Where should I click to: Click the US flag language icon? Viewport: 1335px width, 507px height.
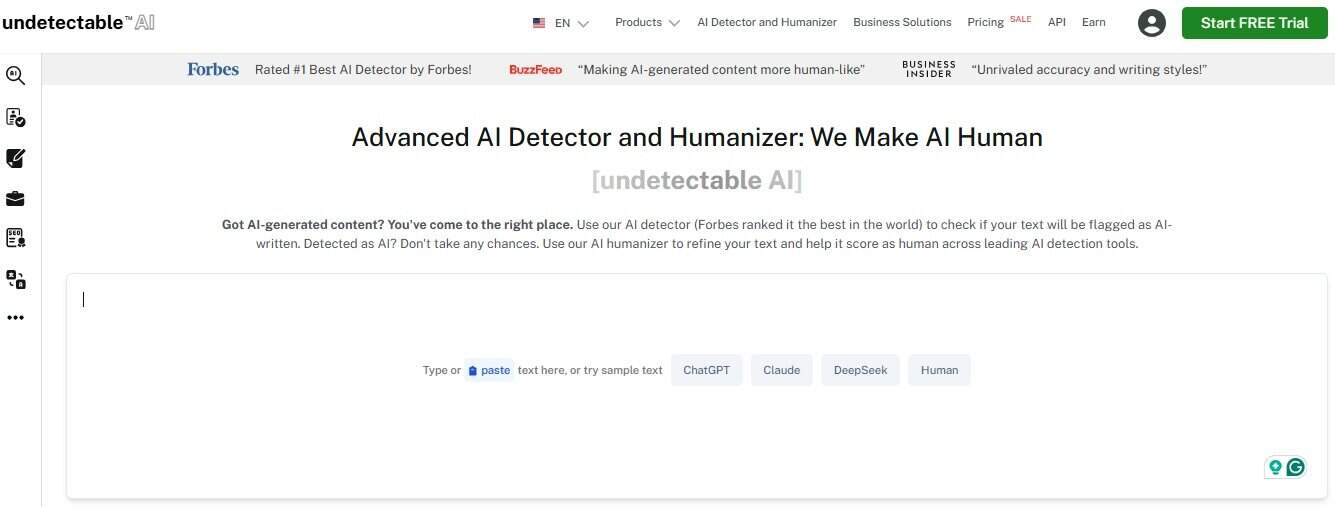coord(539,22)
